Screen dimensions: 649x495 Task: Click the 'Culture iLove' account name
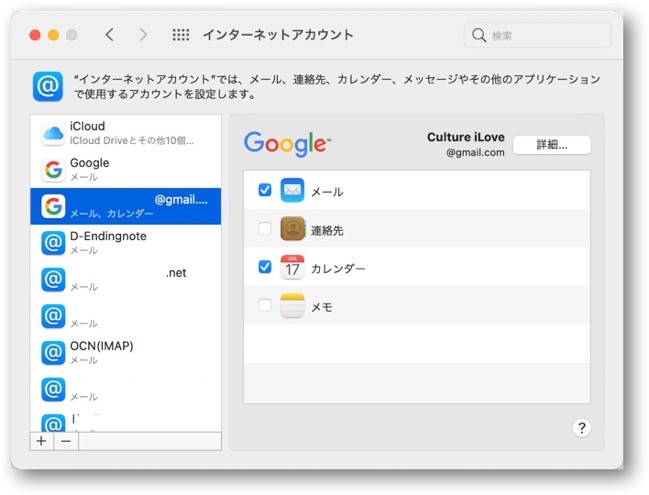click(466, 137)
